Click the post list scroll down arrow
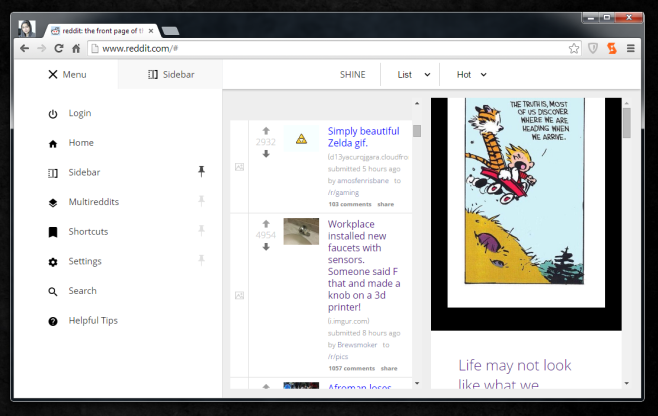The image size is (658, 416). tap(417, 383)
